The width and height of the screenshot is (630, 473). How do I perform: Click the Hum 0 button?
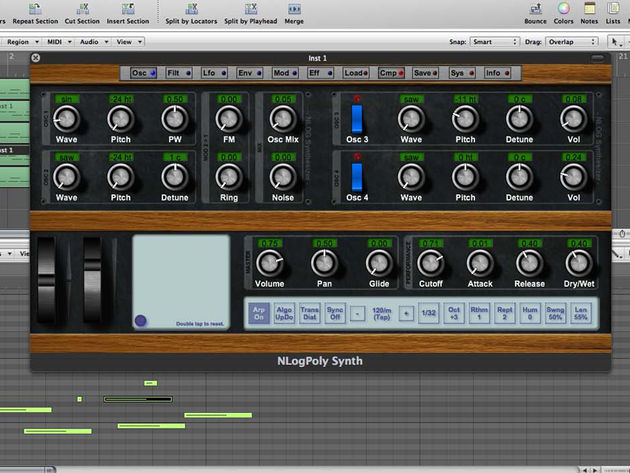(x=530, y=313)
